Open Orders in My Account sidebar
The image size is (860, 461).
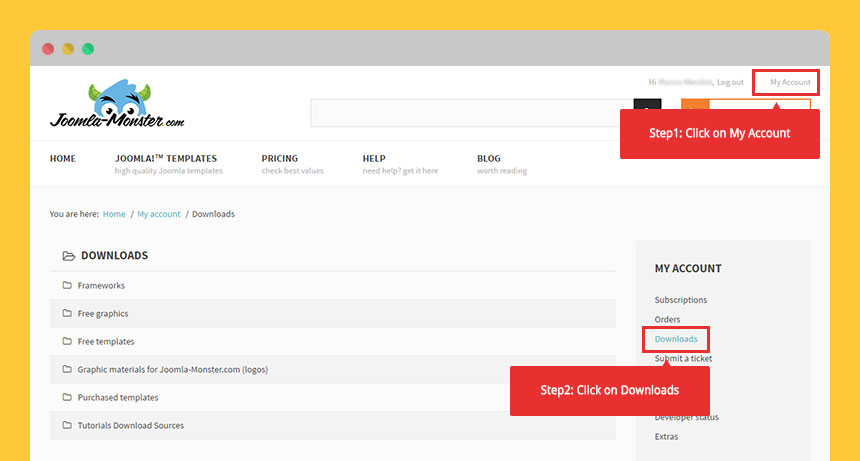[667, 319]
